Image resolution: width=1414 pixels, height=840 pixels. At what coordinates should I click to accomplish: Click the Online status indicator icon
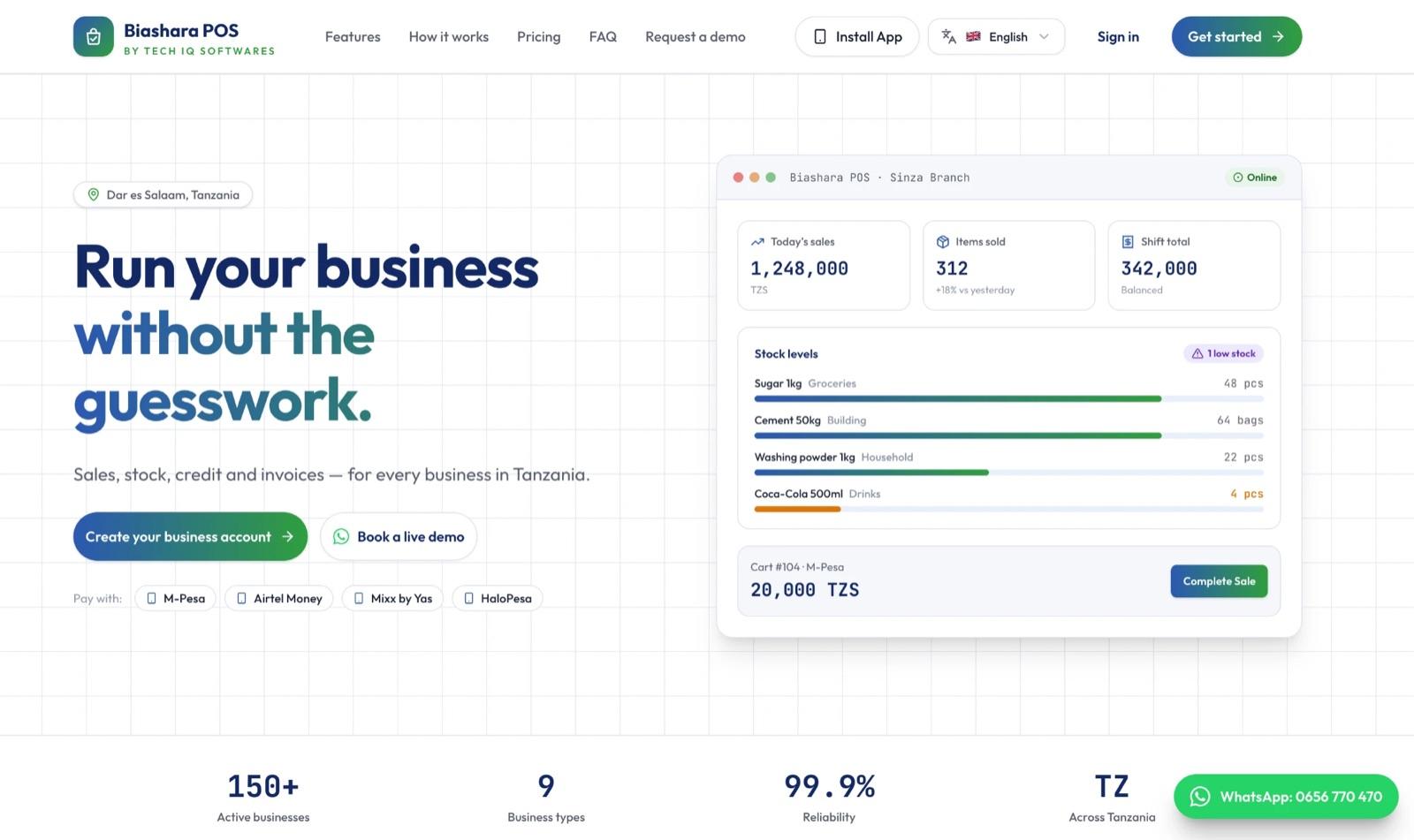coord(1238,178)
